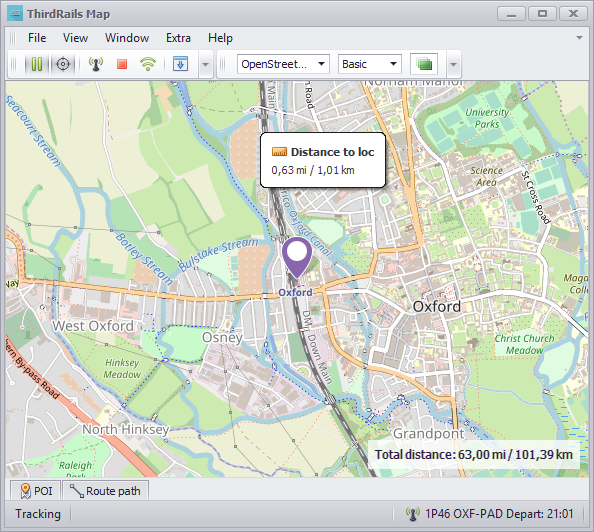
Task: Toggle the center-on-location crosshair button
Action: [x=63, y=64]
